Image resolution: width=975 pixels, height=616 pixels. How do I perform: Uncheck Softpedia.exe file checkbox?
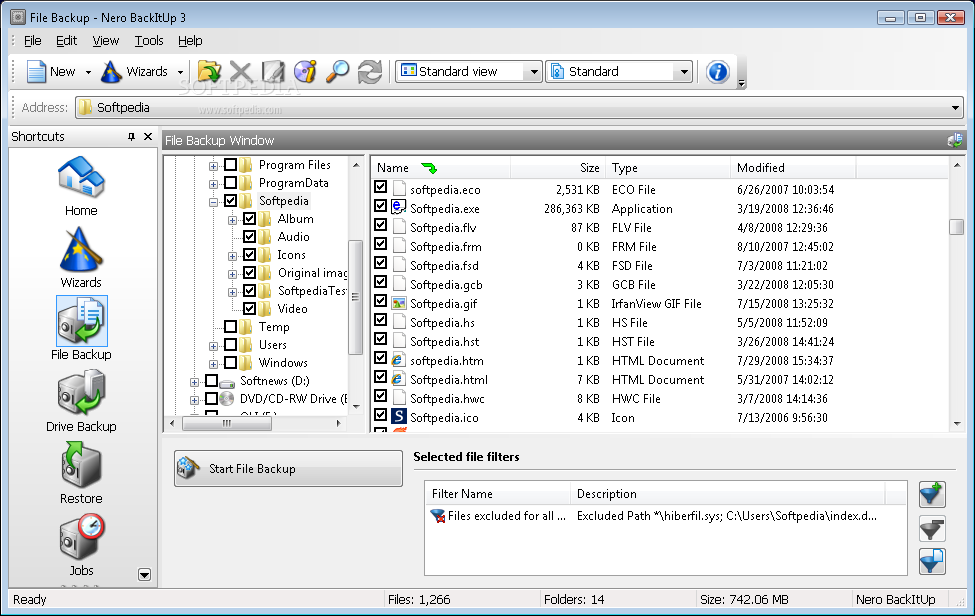pos(381,205)
